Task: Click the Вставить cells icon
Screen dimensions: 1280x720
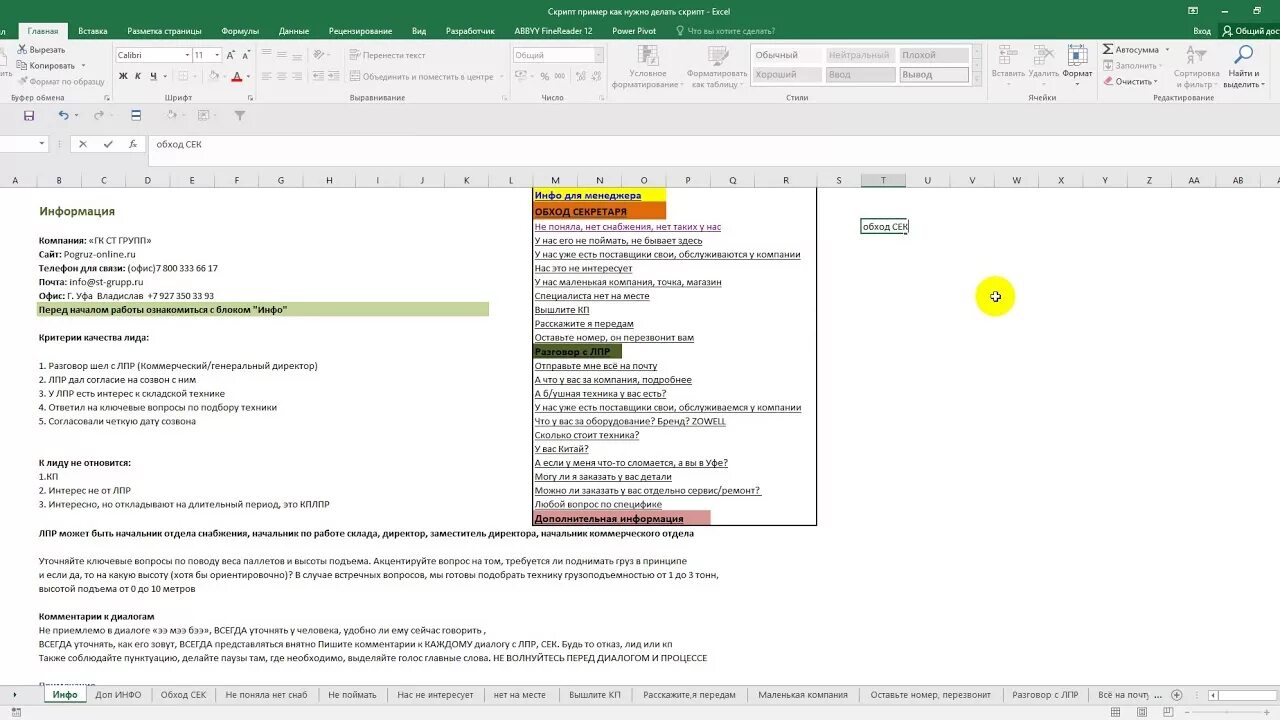Action: pyautogui.click(x=1008, y=55)
